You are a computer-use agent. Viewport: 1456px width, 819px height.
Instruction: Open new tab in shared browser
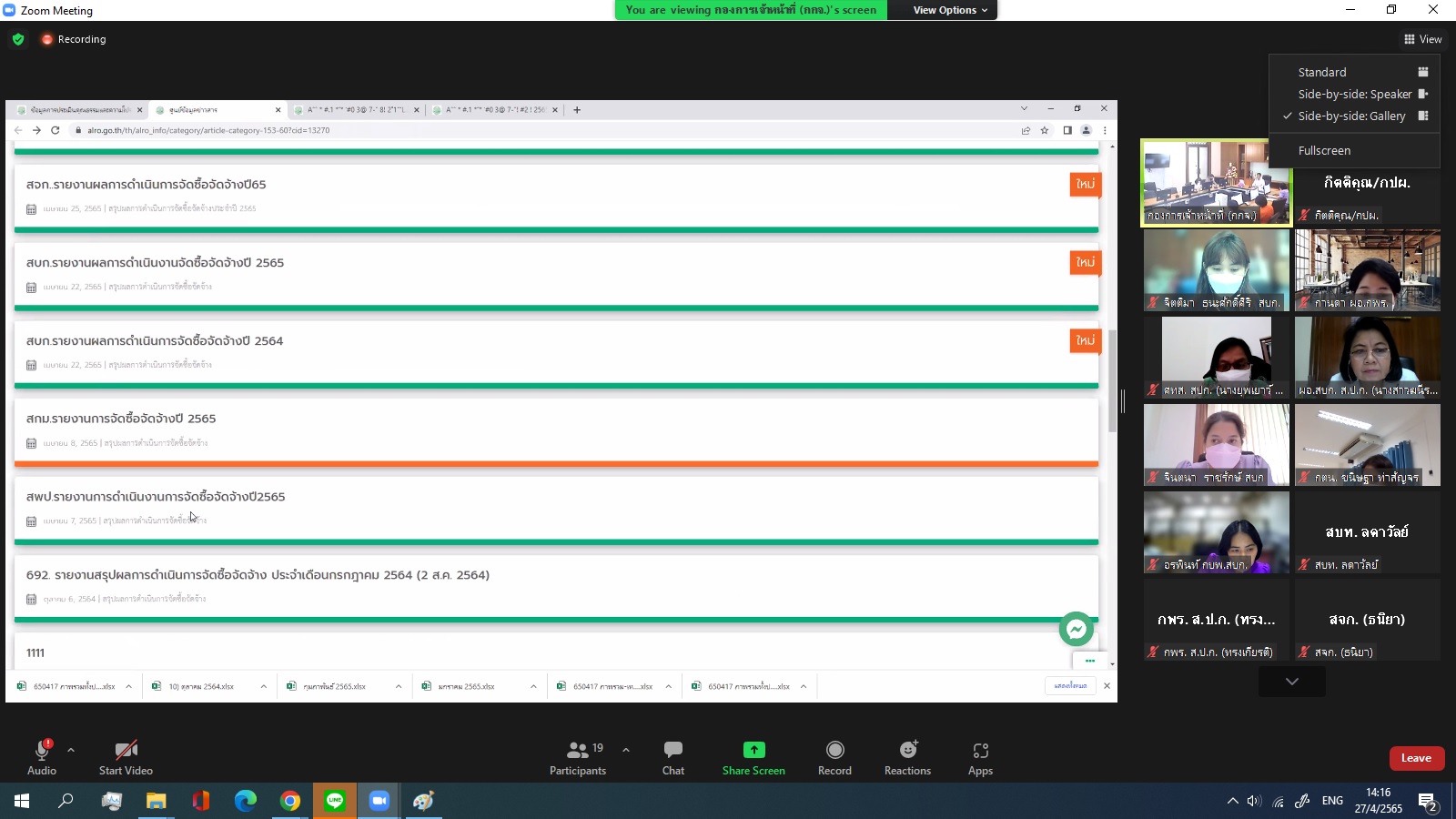click(577, 109)
